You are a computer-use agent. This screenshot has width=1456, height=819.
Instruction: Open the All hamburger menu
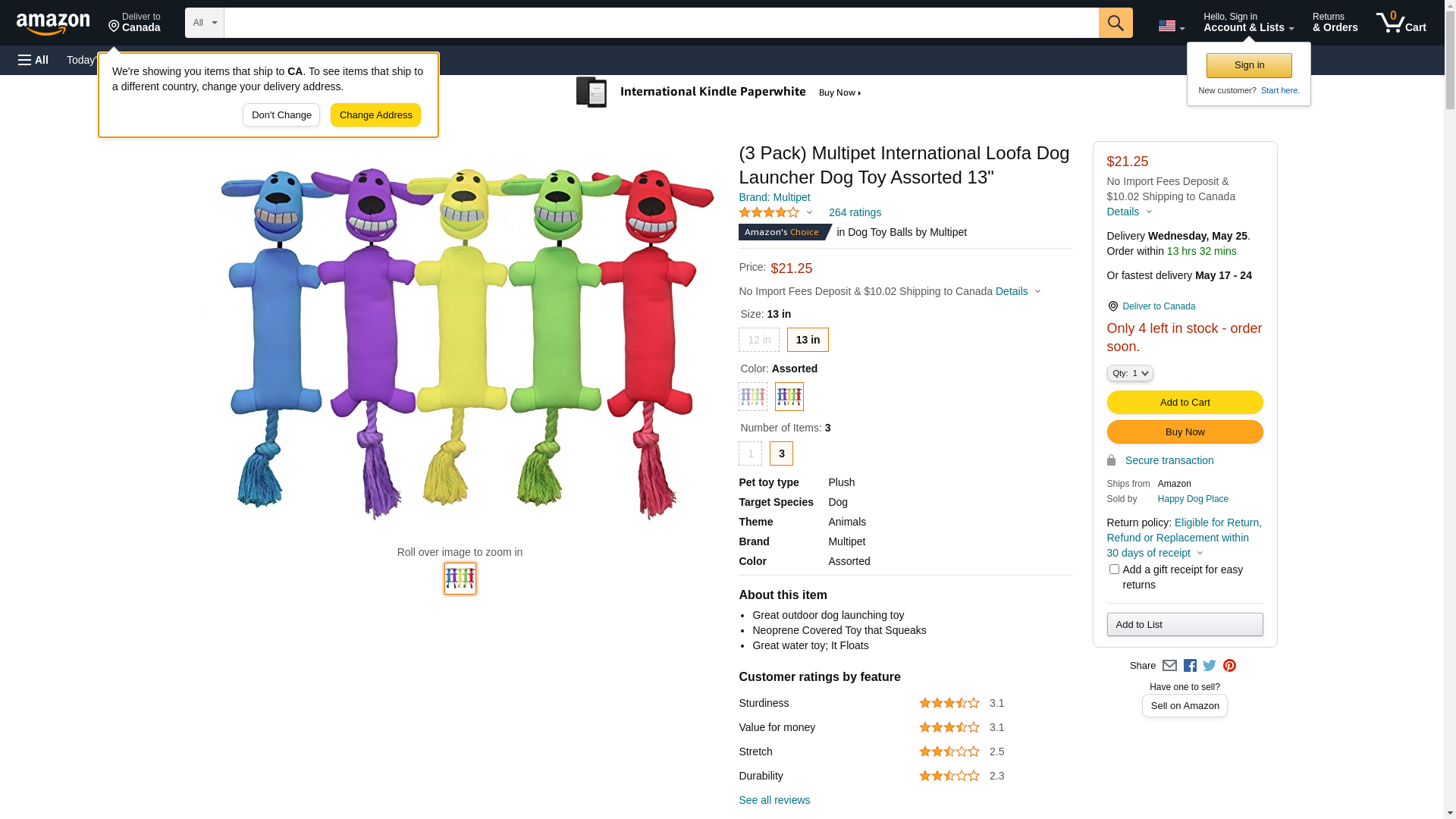point(33,60)
